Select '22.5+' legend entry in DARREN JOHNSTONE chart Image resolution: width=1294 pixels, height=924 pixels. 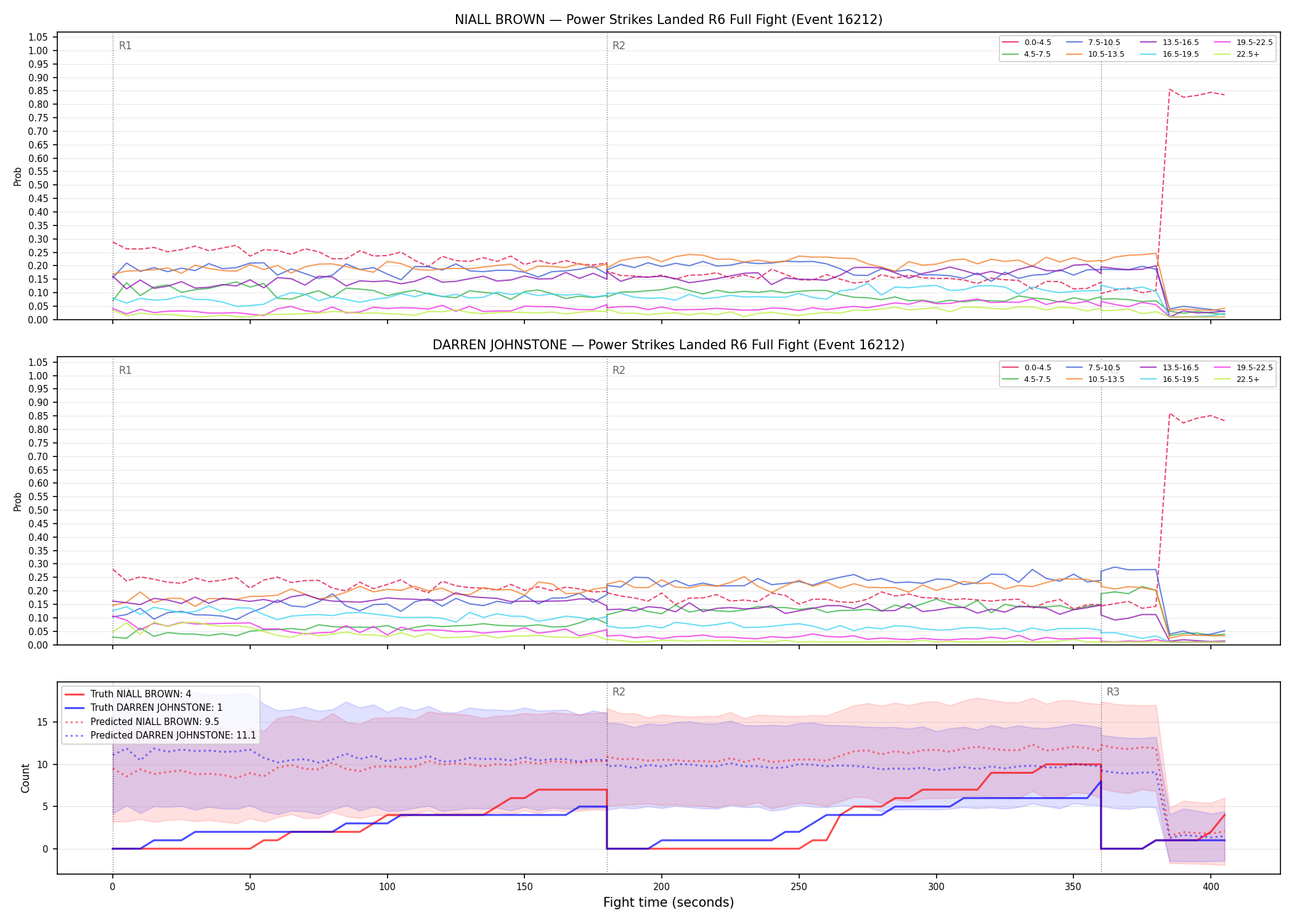(x=1237, y=379)
